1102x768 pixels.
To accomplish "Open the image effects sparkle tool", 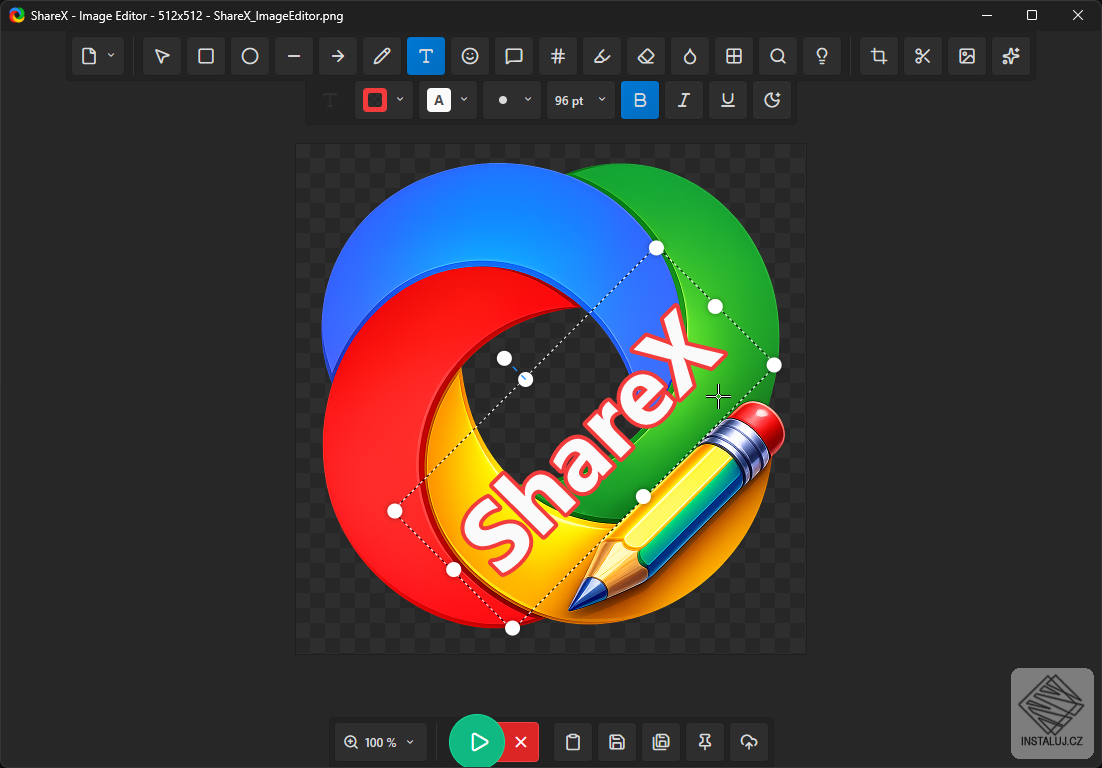I will pyautogui.click(x=1011, y=56).
